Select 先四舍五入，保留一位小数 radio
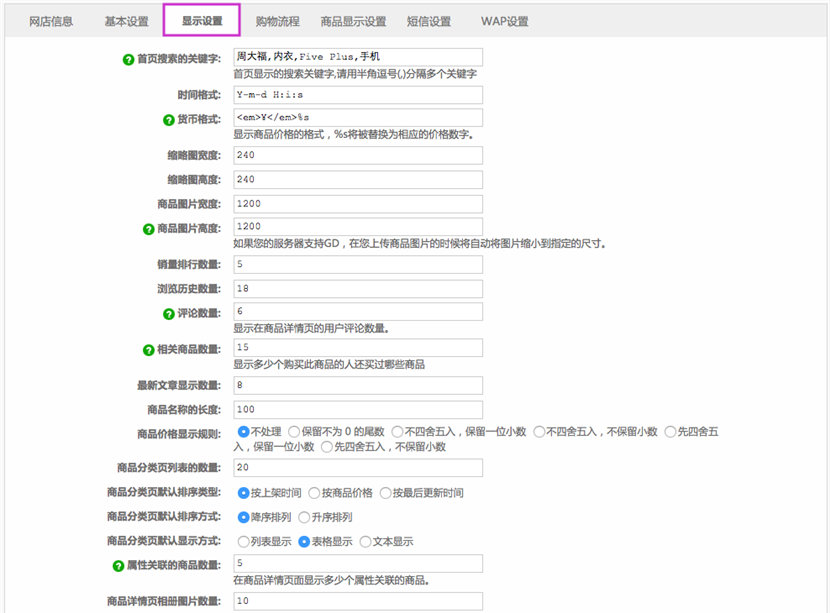This screenshot has width=830, height=613. (x=670, y=432)
